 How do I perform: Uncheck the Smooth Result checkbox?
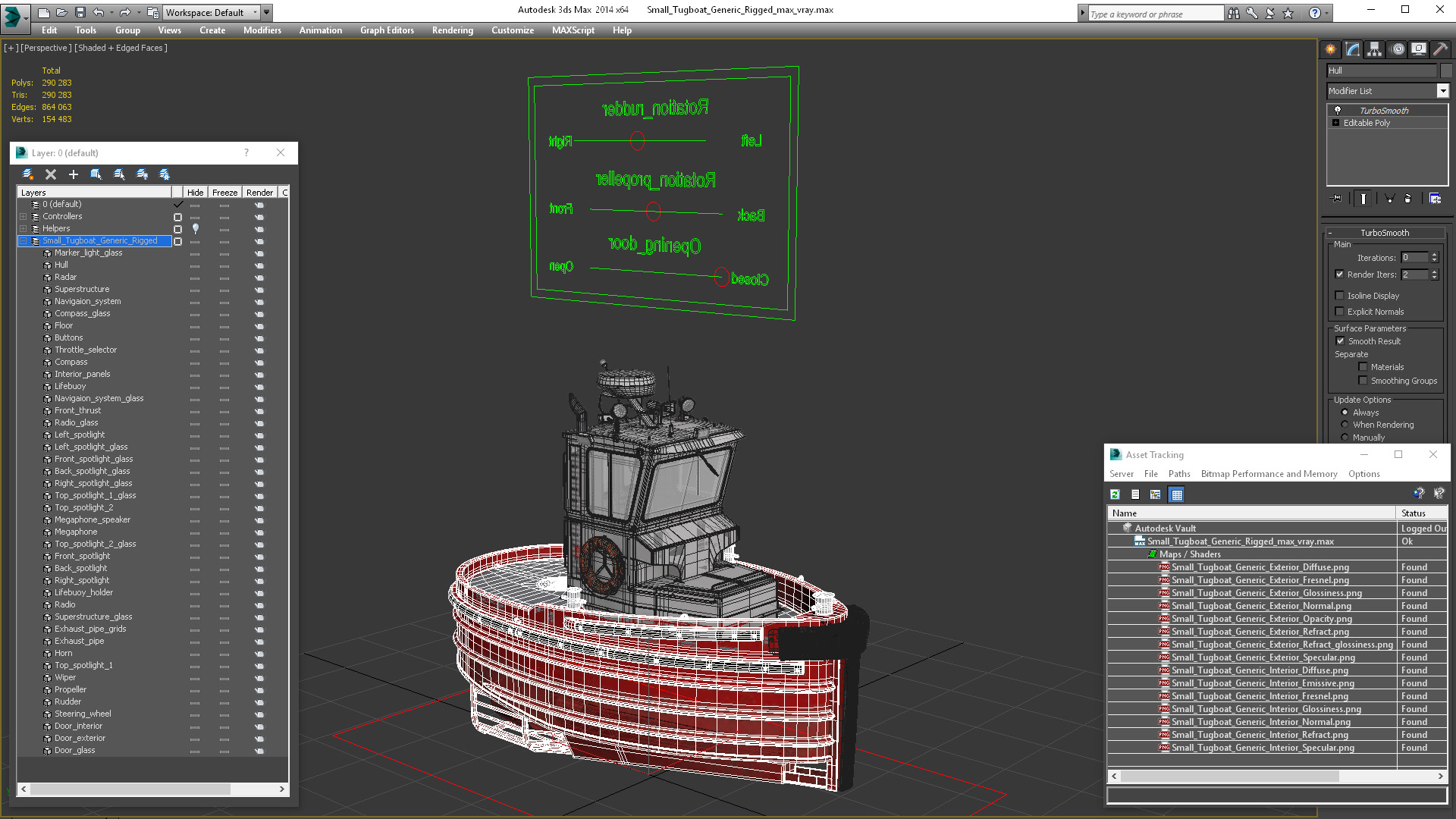(x=1340, y=341)
